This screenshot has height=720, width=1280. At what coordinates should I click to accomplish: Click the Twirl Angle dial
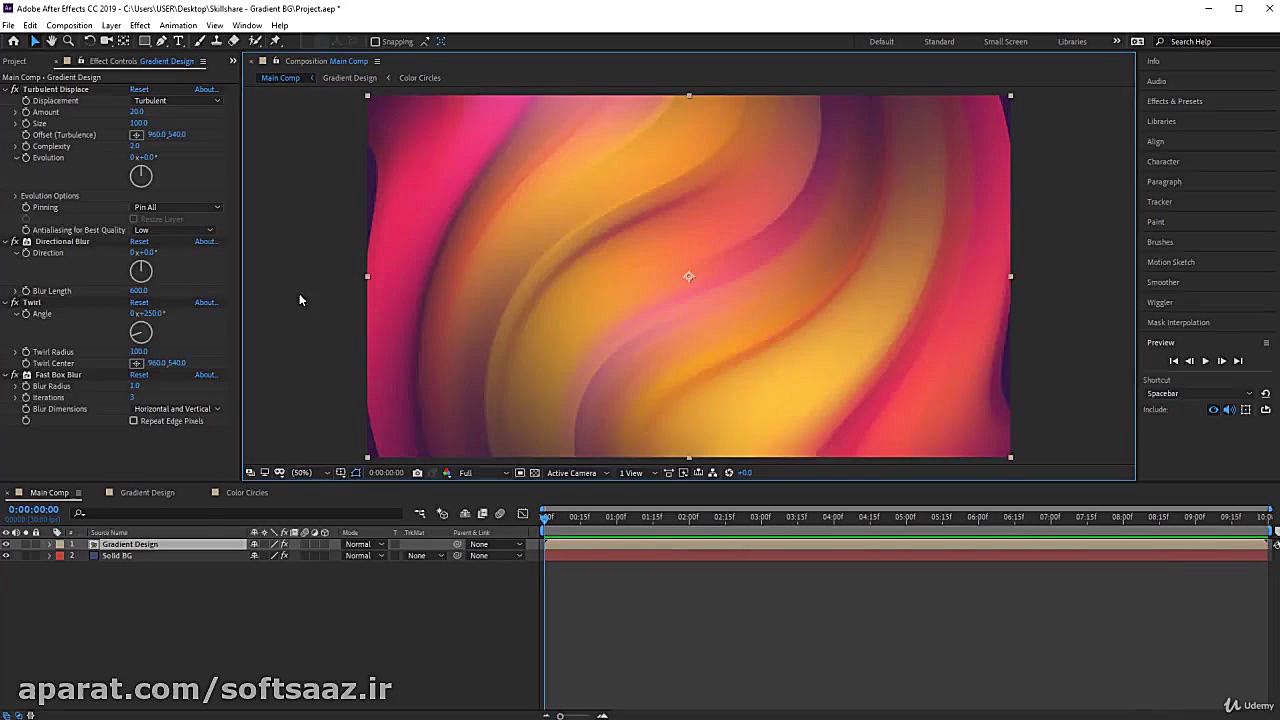pyautogui.click(x=141, y=333)
